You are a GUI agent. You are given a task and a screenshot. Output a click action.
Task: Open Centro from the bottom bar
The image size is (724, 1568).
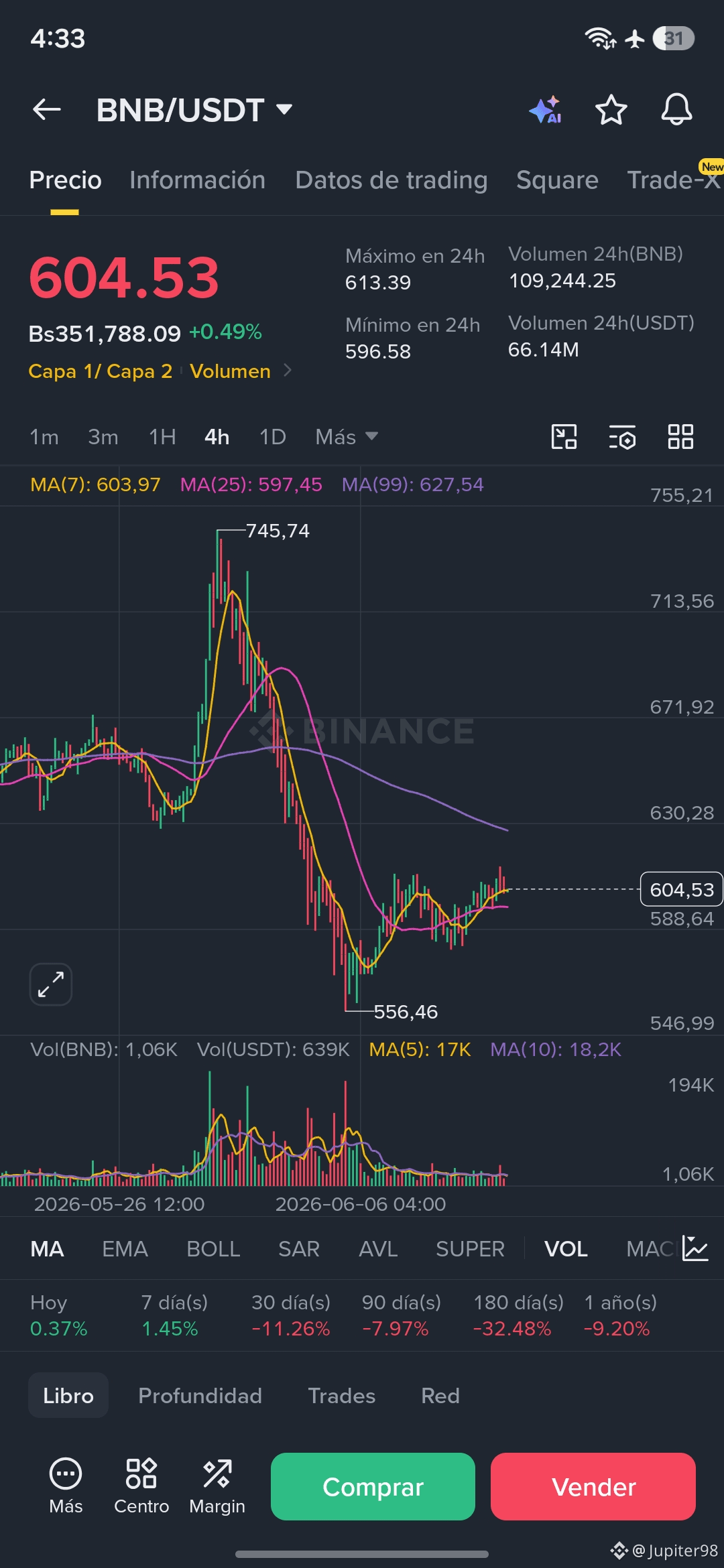(141, 1486)
